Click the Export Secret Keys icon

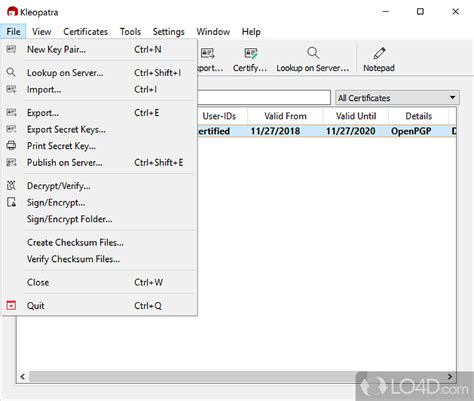(11, 129)
